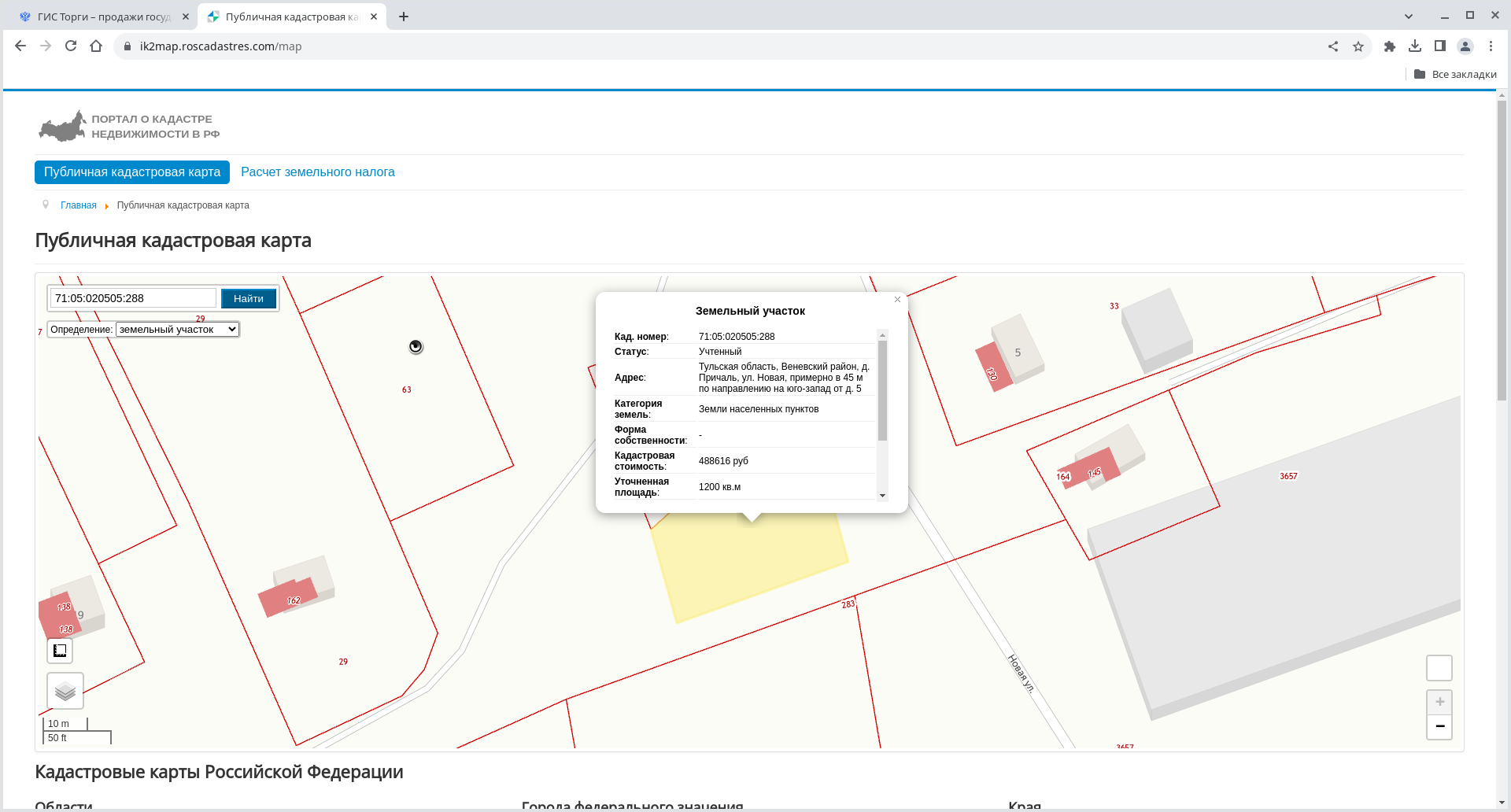
Task: Bookmark this page with star icon
Action: pyautogui.click(x=1358, y=46)
